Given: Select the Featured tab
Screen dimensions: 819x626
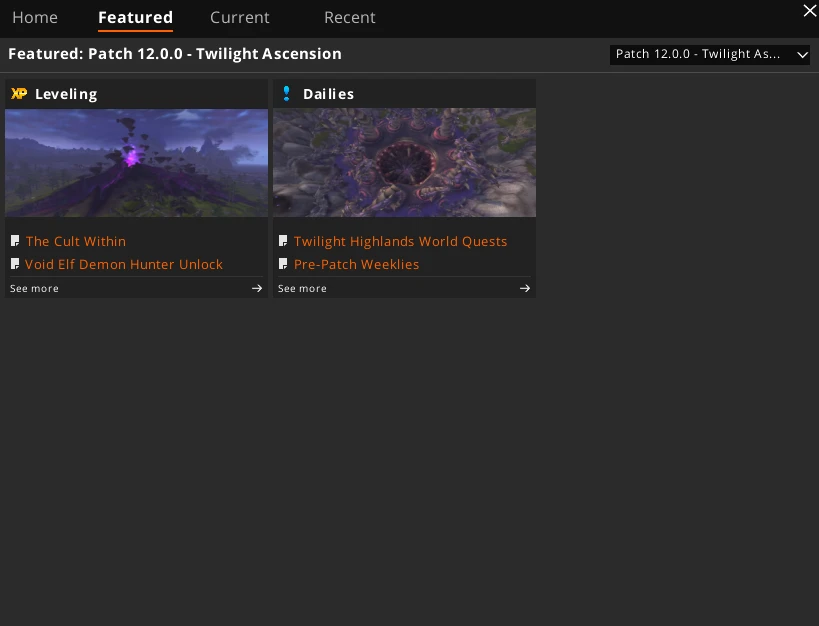Looking at the screenshot, I should point(135,17).
